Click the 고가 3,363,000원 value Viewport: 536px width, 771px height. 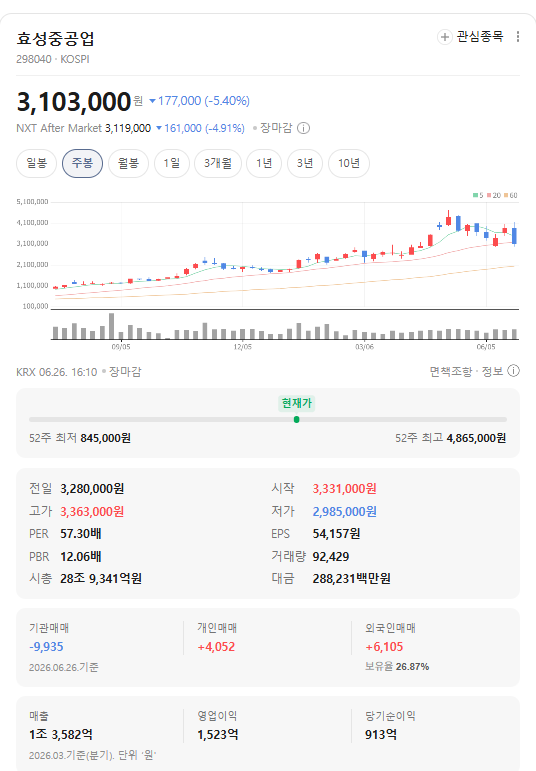click(x=92, y=511)
